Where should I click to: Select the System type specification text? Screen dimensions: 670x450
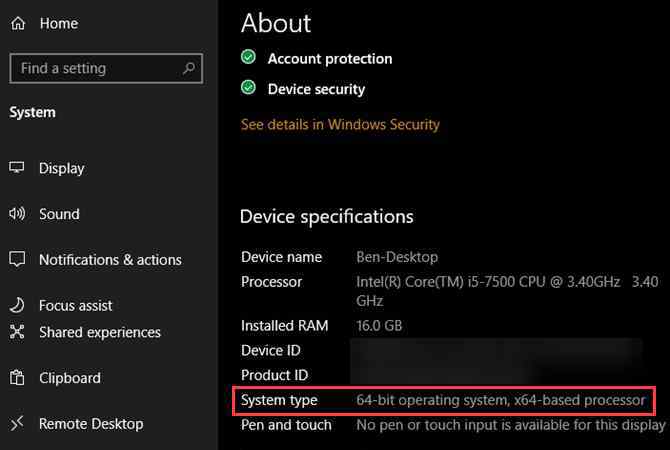point(500,400)
